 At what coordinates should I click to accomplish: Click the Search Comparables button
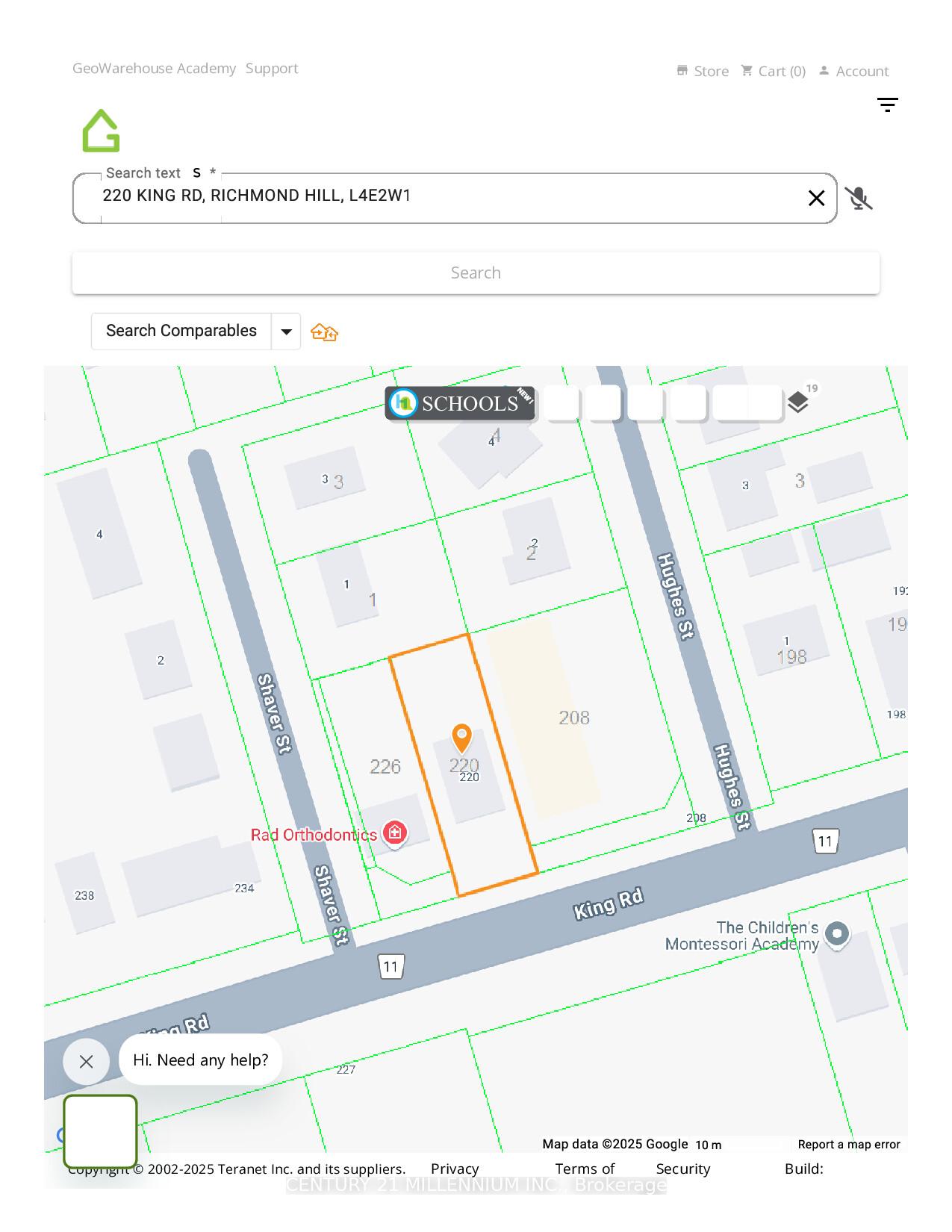tap(181, 332)
